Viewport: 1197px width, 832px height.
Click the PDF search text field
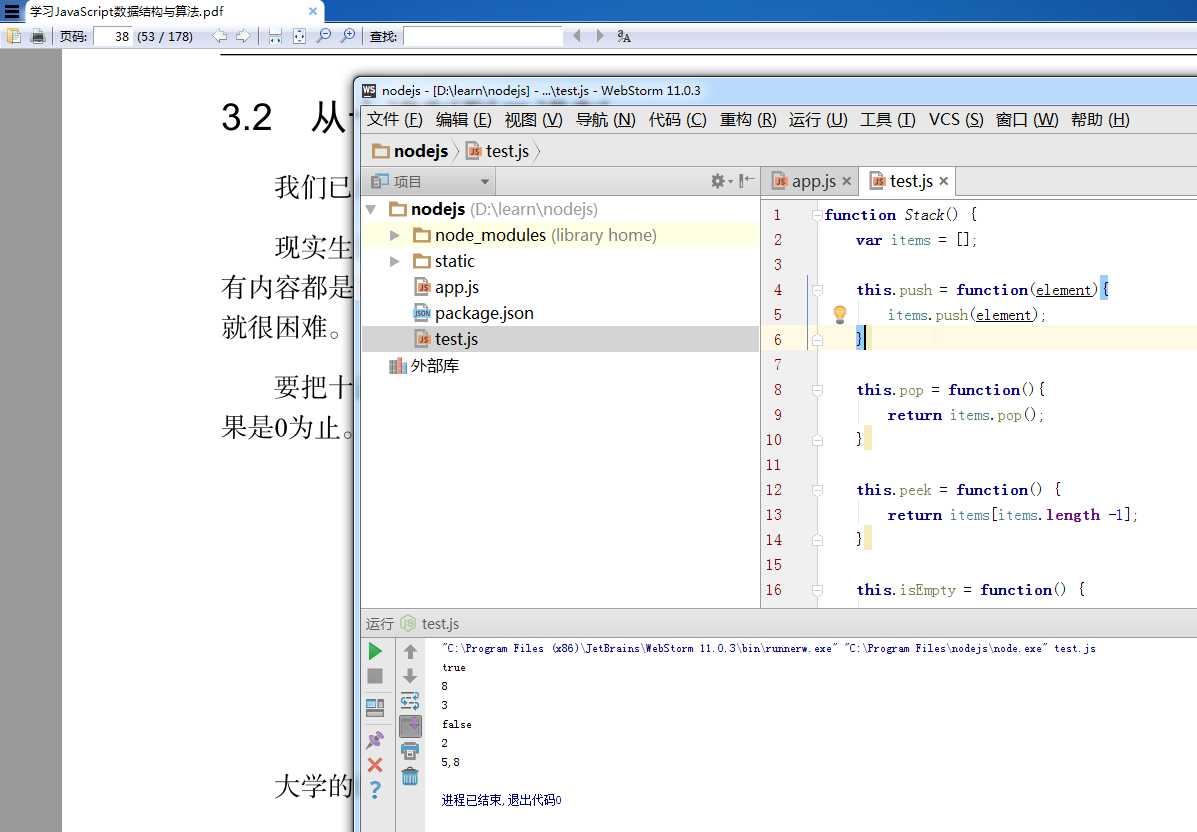[x=482, y=36]
